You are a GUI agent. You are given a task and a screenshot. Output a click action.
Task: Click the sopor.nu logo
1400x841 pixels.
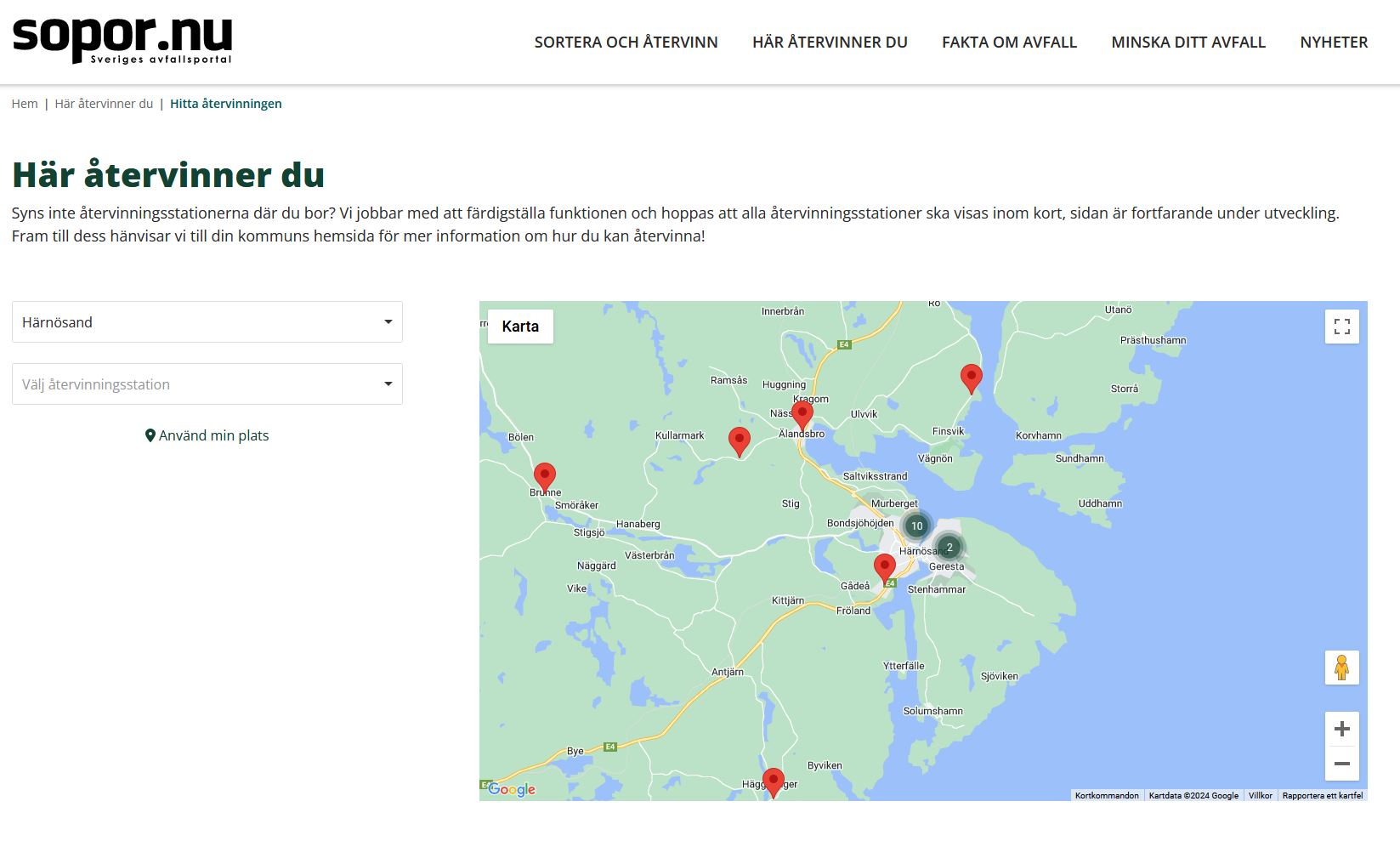click(x=122, y=39)
